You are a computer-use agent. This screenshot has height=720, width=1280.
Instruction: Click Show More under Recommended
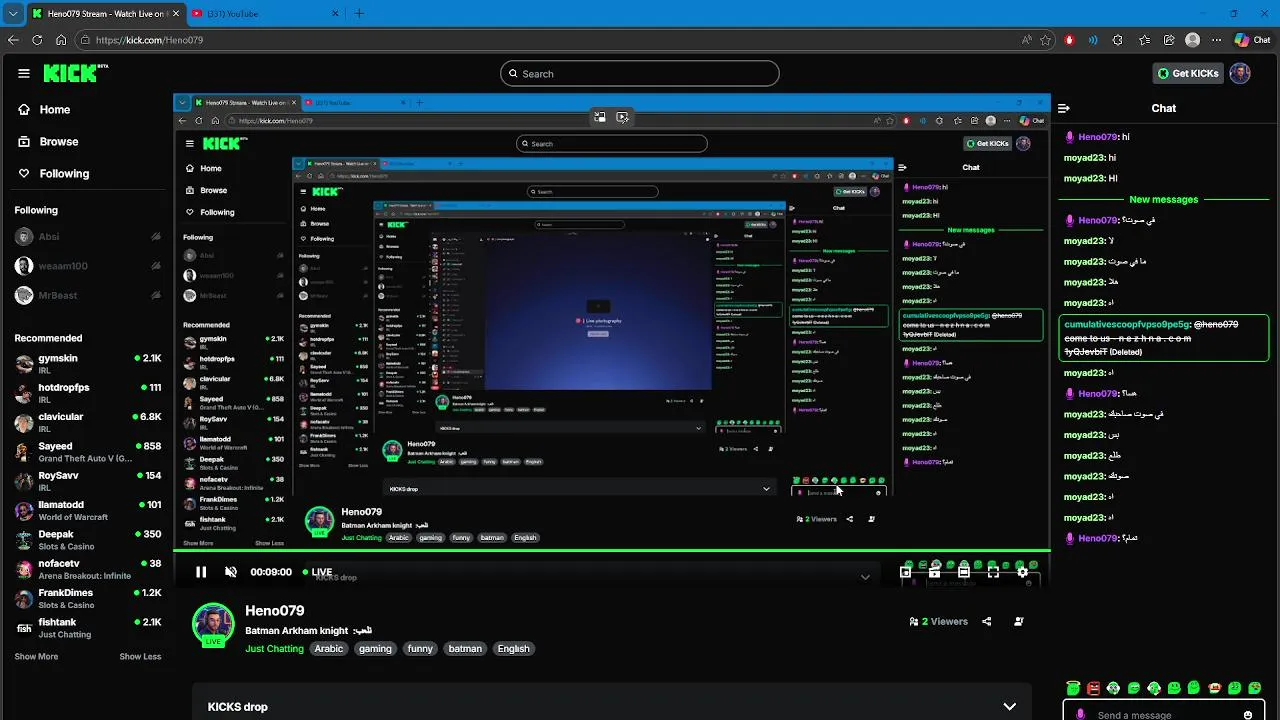[36, 657]
